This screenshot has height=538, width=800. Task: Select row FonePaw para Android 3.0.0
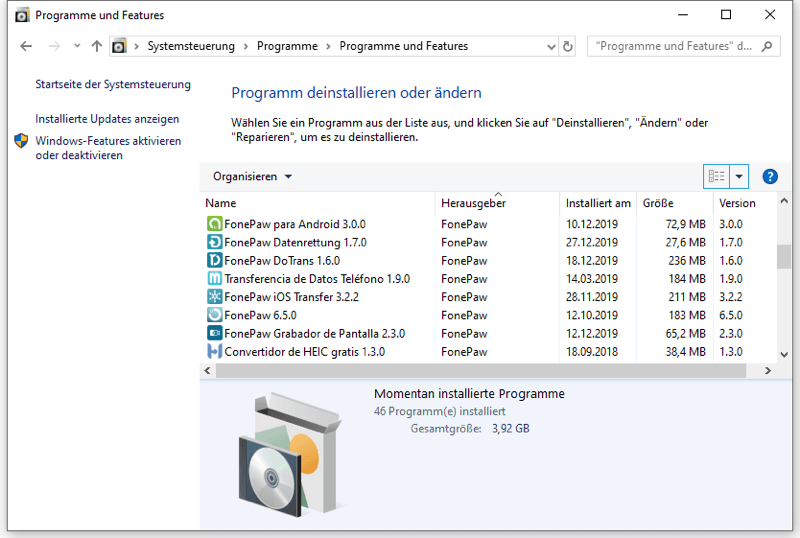[488, 224]
